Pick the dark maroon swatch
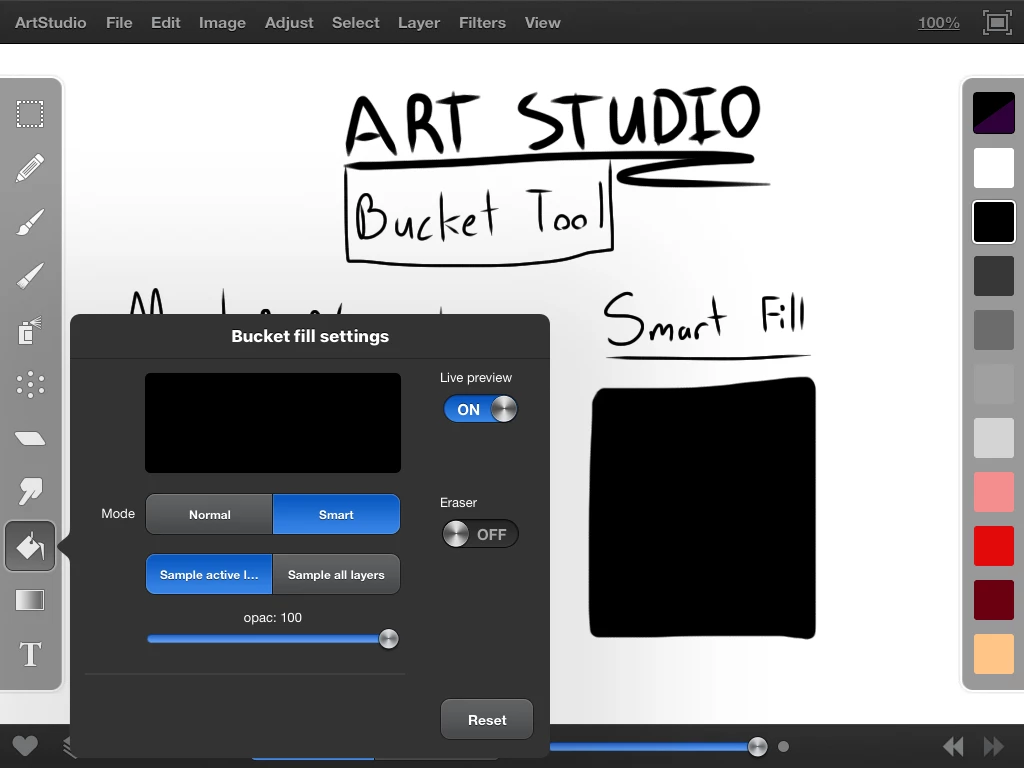Image resolution: width=1024 pixels, height=768 pixels. [x=994, y=600]
